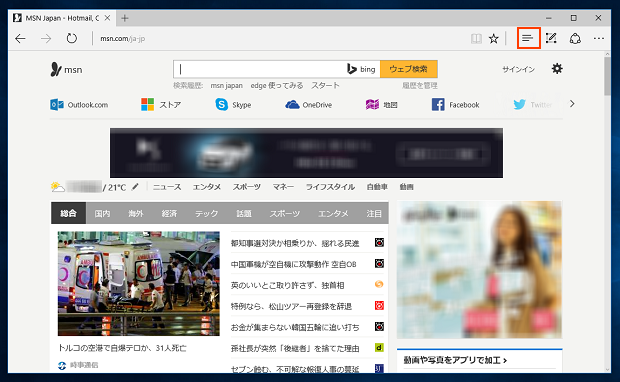The width and height of the screenshot is (620, 382).
Task: Select the 総合 news tab
Action: pos(68,213)
